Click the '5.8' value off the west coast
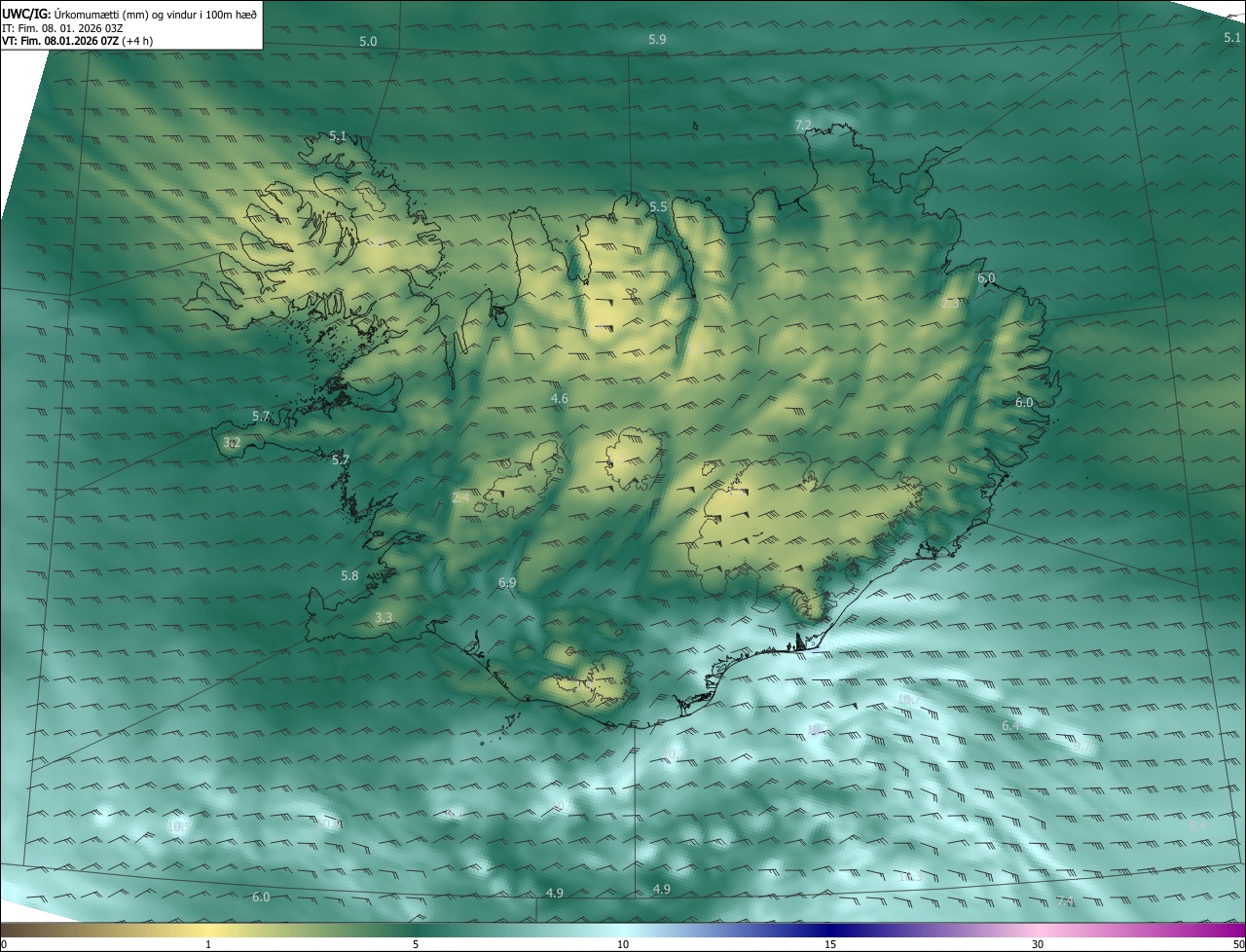The image size is (1246, 952). [349, 576]
